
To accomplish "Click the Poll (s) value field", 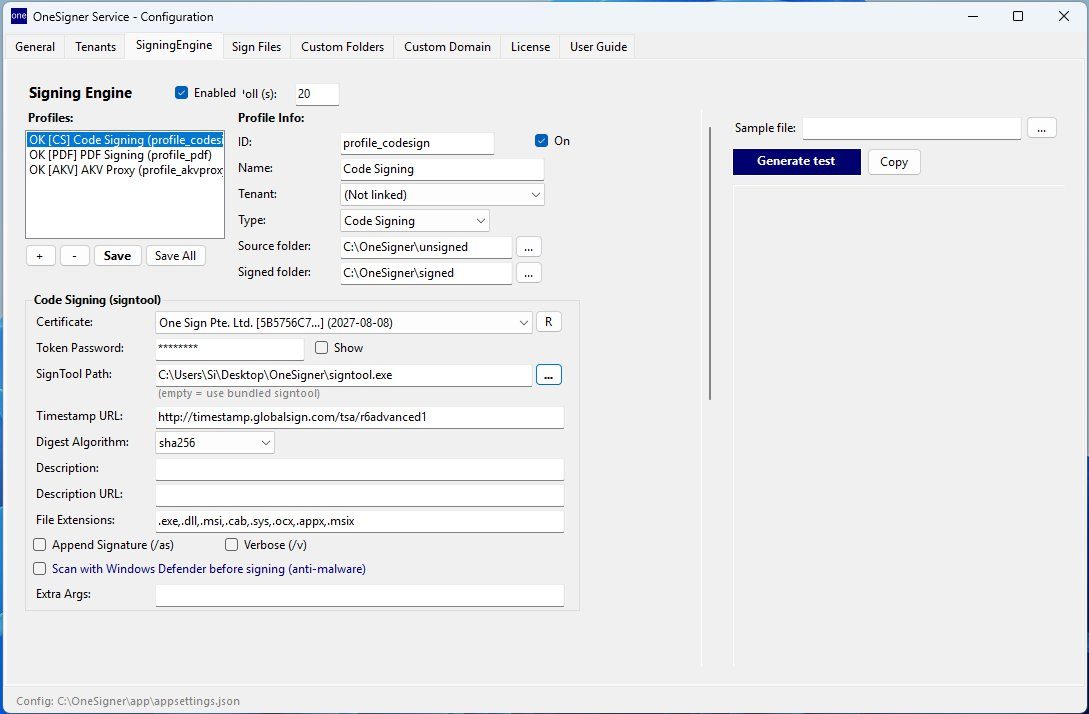I will coord(317,94).
